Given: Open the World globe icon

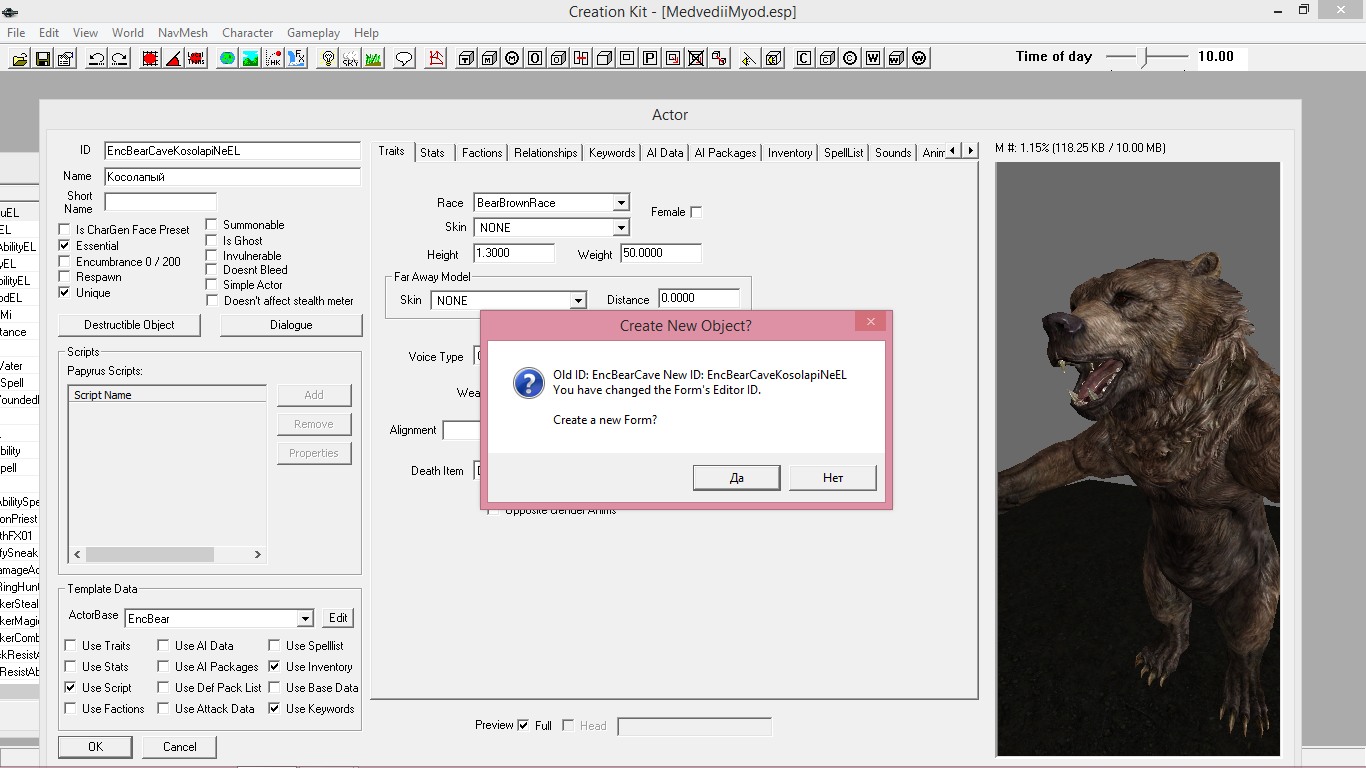Looking at the screenshot, I should (x=228, y=59).
